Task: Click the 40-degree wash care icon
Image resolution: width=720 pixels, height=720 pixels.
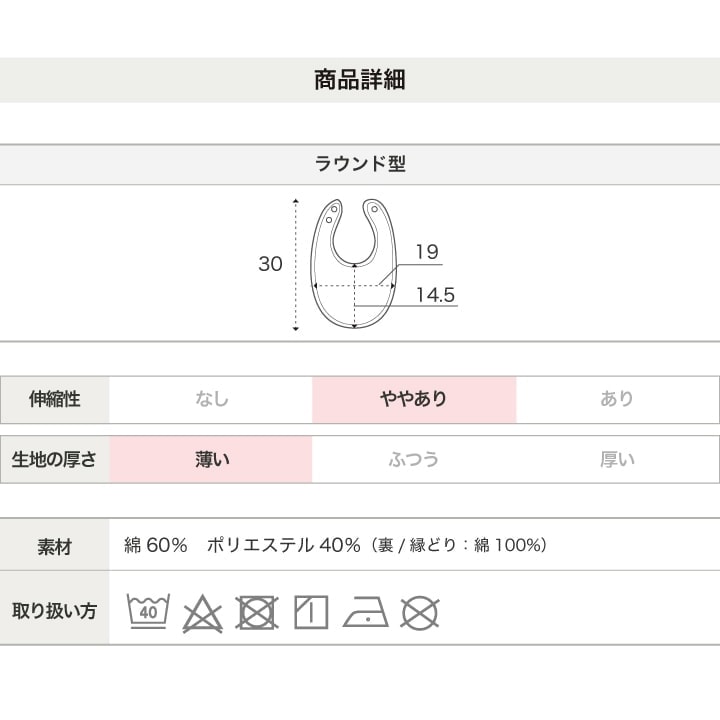Action: tap(148, 611)
